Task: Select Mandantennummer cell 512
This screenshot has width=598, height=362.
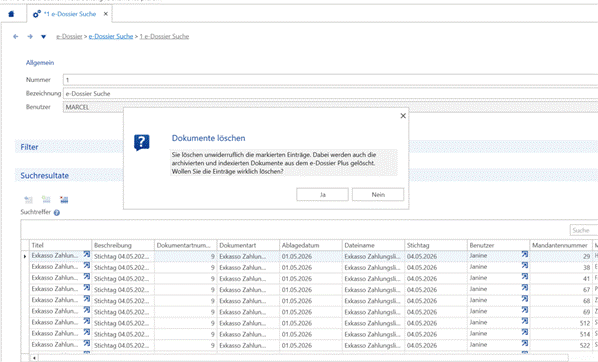Action: pos(561,323)
